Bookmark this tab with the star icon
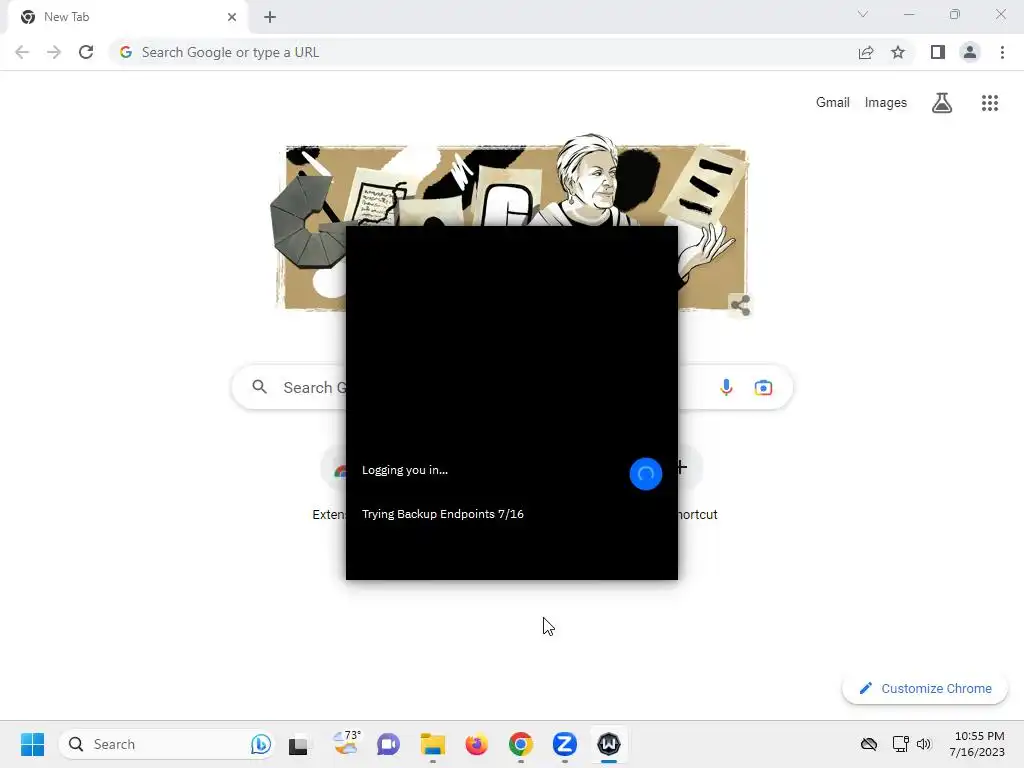The height and width of the screenshot is (768, 1024). 898,52
